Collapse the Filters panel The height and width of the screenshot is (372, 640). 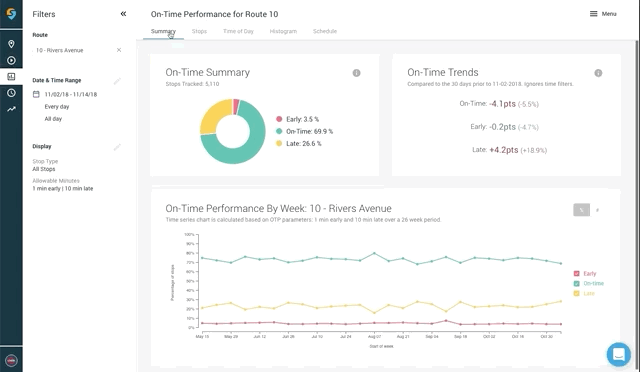[x=123, y=14]
